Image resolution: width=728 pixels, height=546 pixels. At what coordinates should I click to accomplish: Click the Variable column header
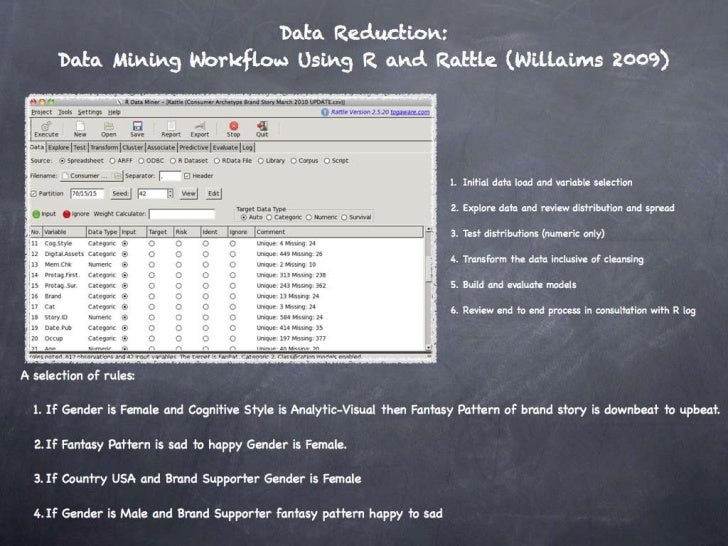pos(64,232)
